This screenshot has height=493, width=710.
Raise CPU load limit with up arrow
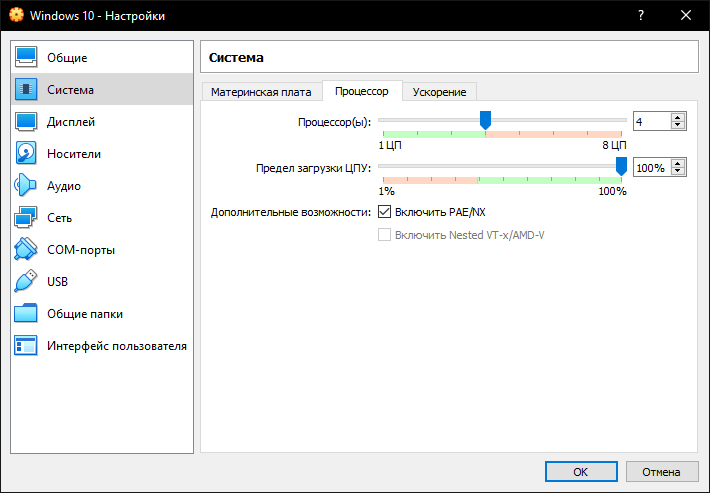point(677,163)
